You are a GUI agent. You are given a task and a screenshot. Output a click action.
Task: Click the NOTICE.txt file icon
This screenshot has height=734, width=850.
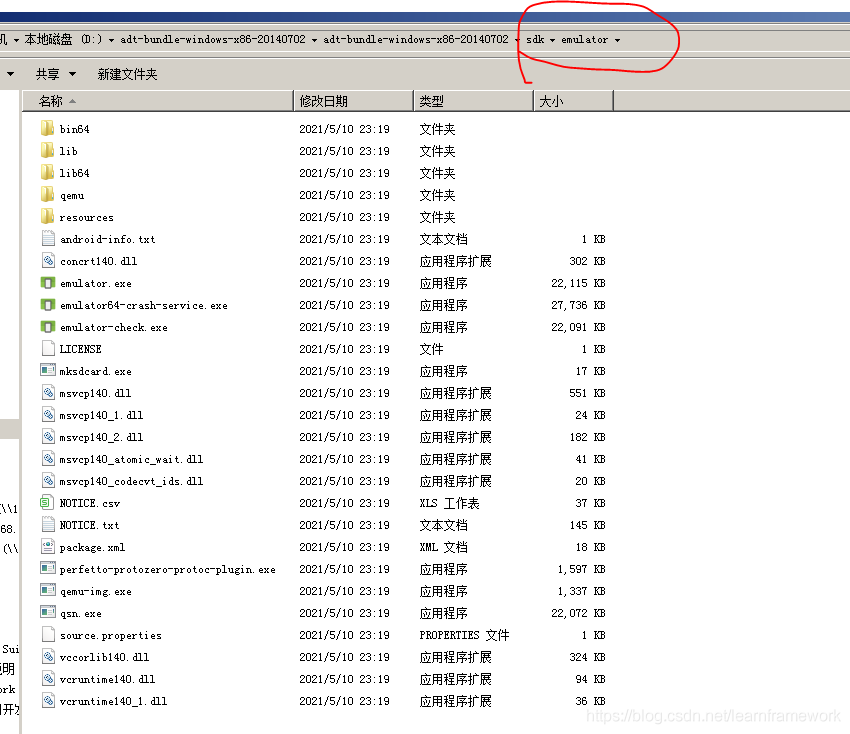(x=48, y=525)
